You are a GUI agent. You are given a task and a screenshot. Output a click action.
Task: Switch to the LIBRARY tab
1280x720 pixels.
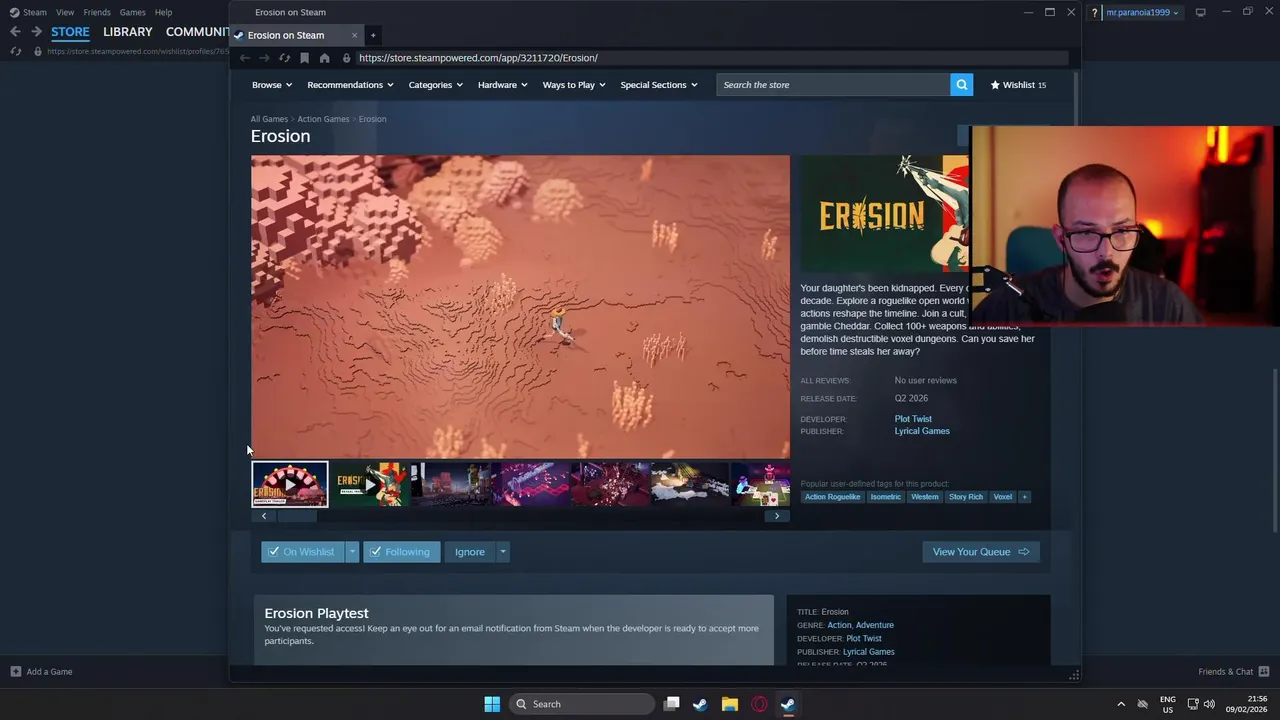point(128,32)
